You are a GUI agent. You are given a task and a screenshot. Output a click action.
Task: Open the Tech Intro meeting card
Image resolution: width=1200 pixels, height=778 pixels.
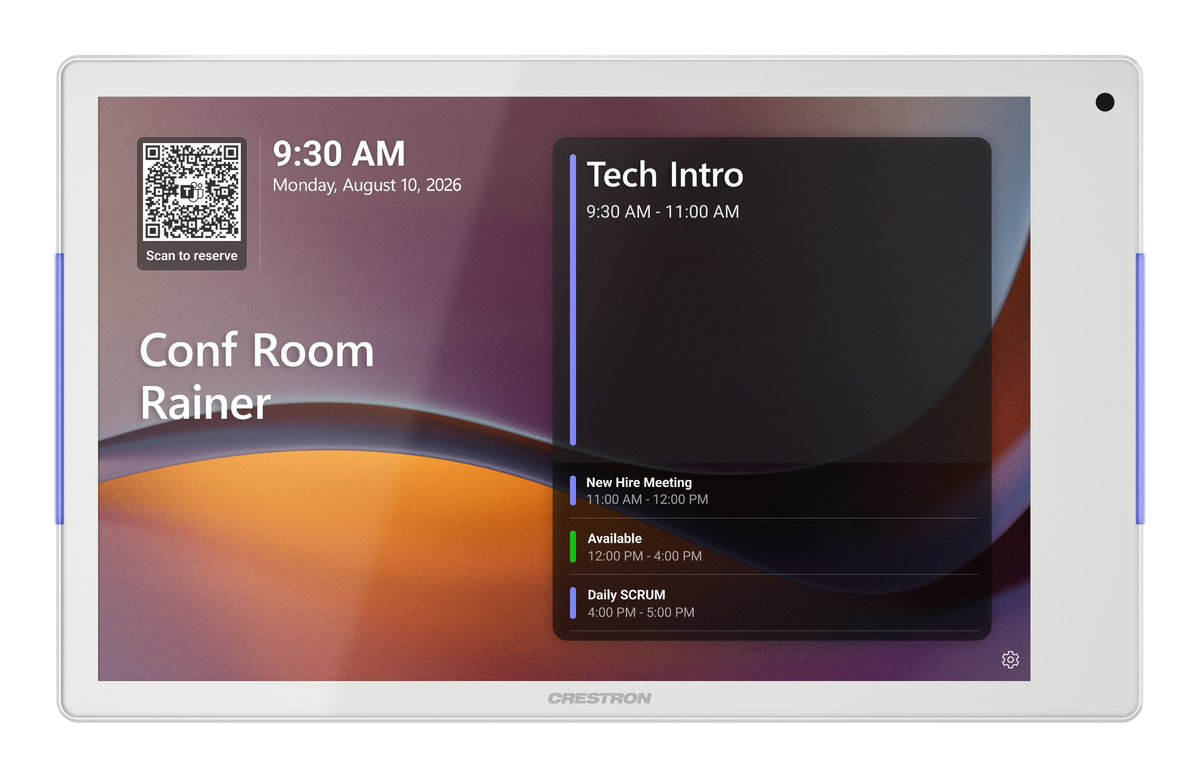pos(772,300)
